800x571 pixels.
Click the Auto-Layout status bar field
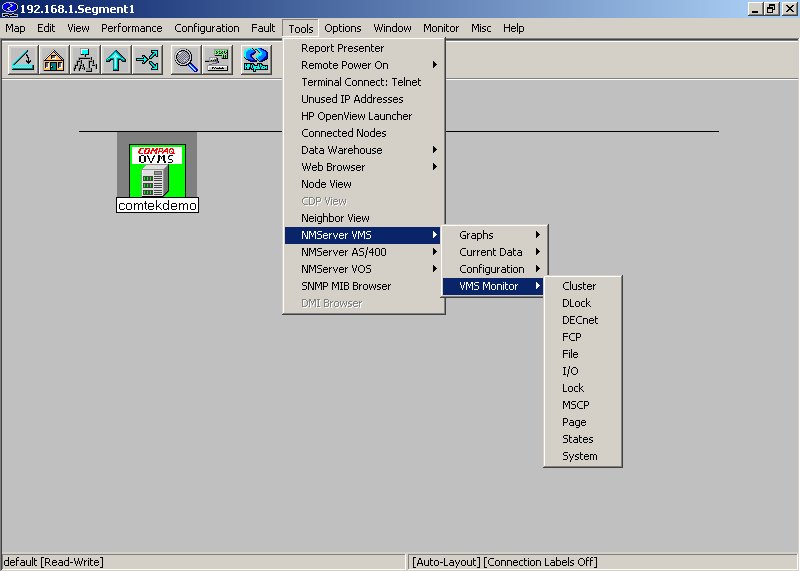click(446, 562)
